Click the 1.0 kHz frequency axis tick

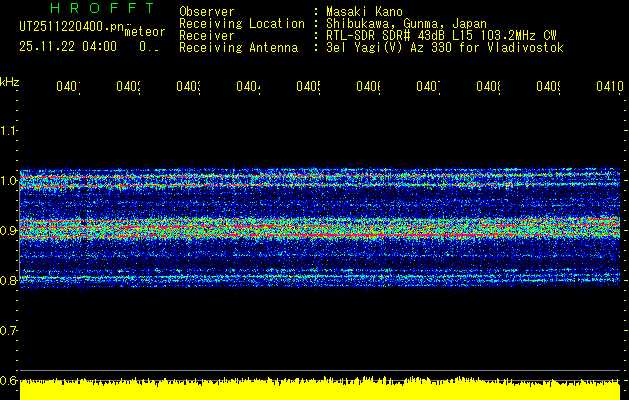coord(9,181)
